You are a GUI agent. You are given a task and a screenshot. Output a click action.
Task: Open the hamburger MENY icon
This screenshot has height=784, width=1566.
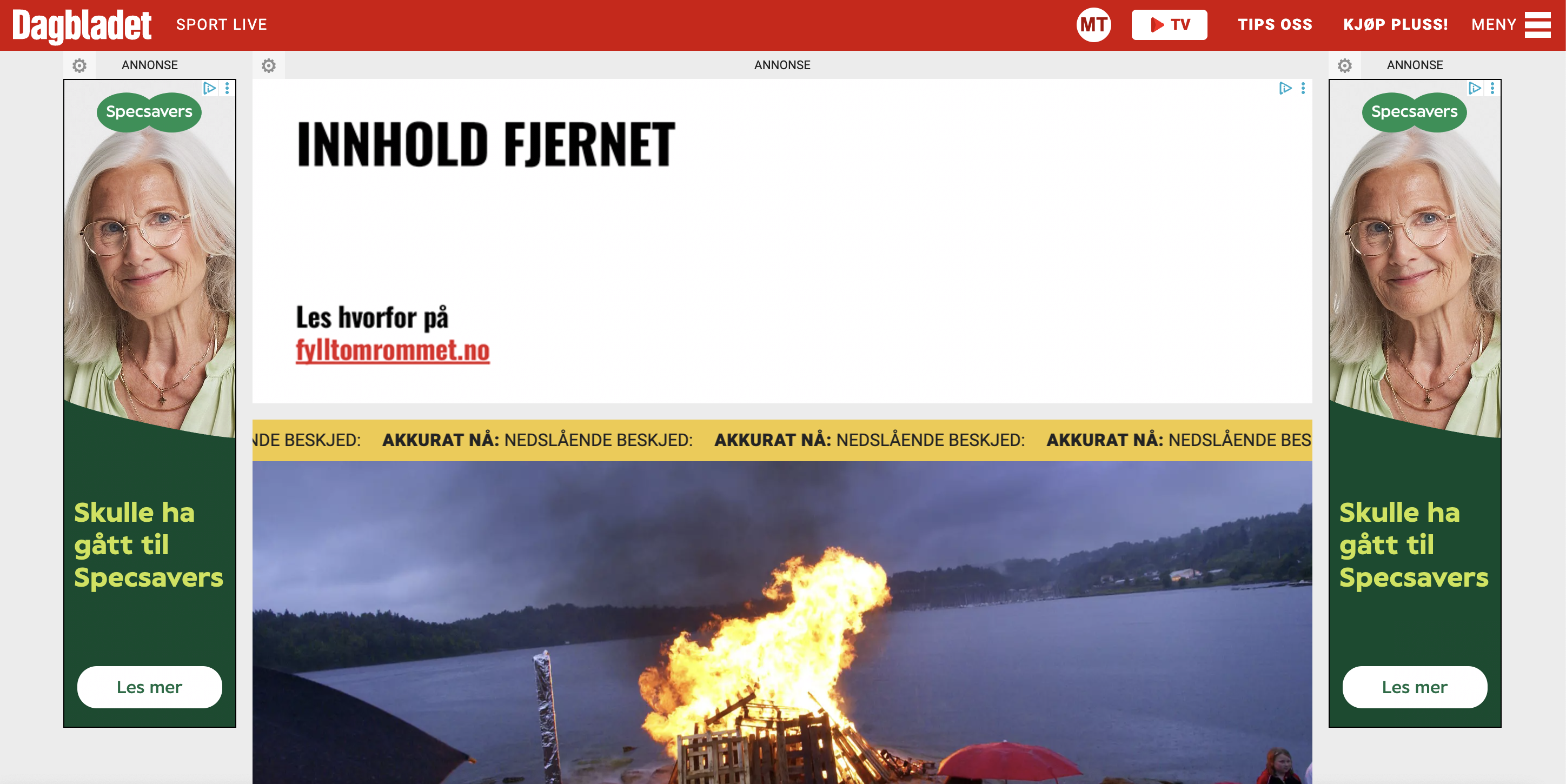click(1537, 25)
